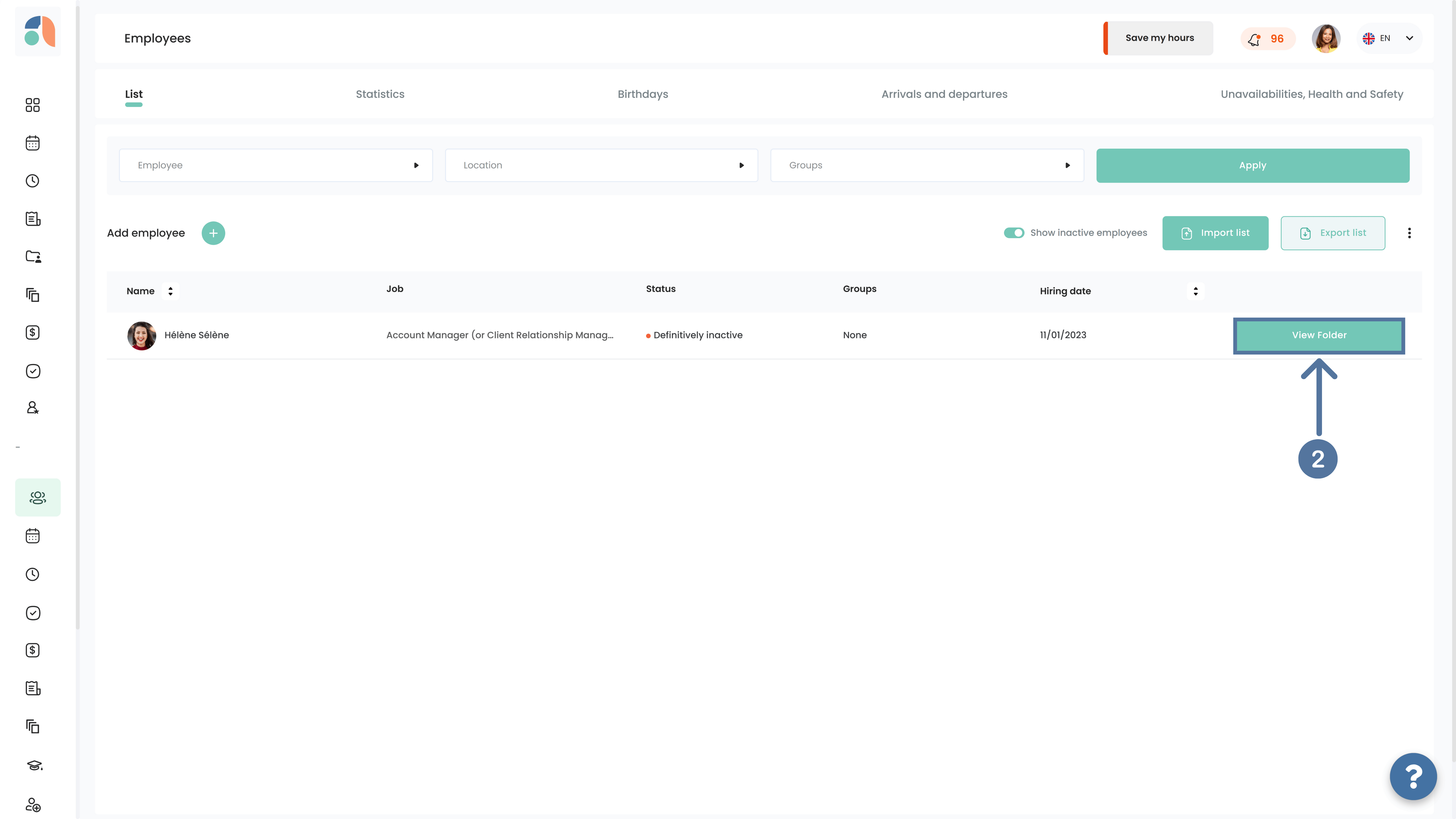Click the Apply filter button
The height and width of the screenshot is (819, 1456).
[1252, 165]
